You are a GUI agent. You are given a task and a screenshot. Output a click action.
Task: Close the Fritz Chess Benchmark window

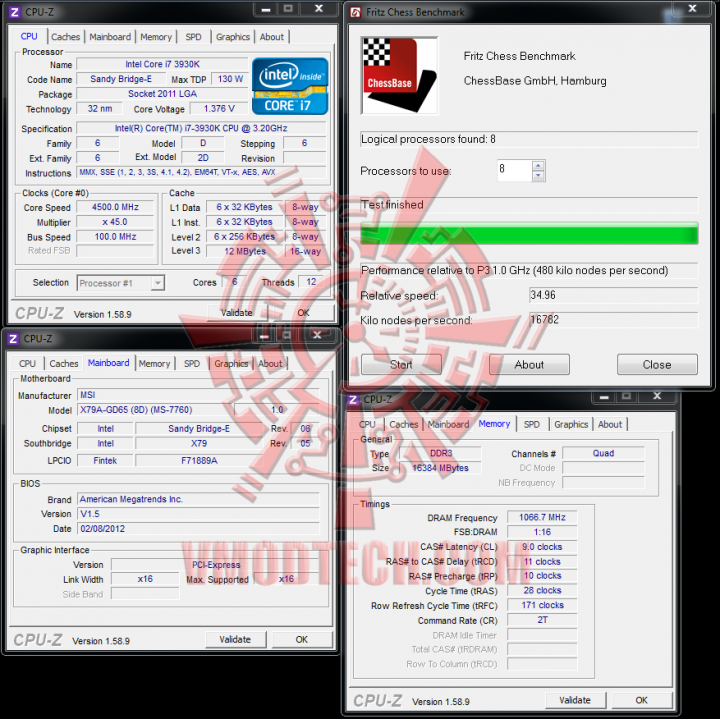[x=692, y=8]
